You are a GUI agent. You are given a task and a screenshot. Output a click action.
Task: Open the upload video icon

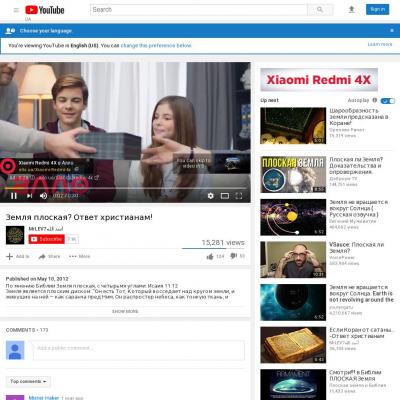pyautogui.click(x=351, y=10)
